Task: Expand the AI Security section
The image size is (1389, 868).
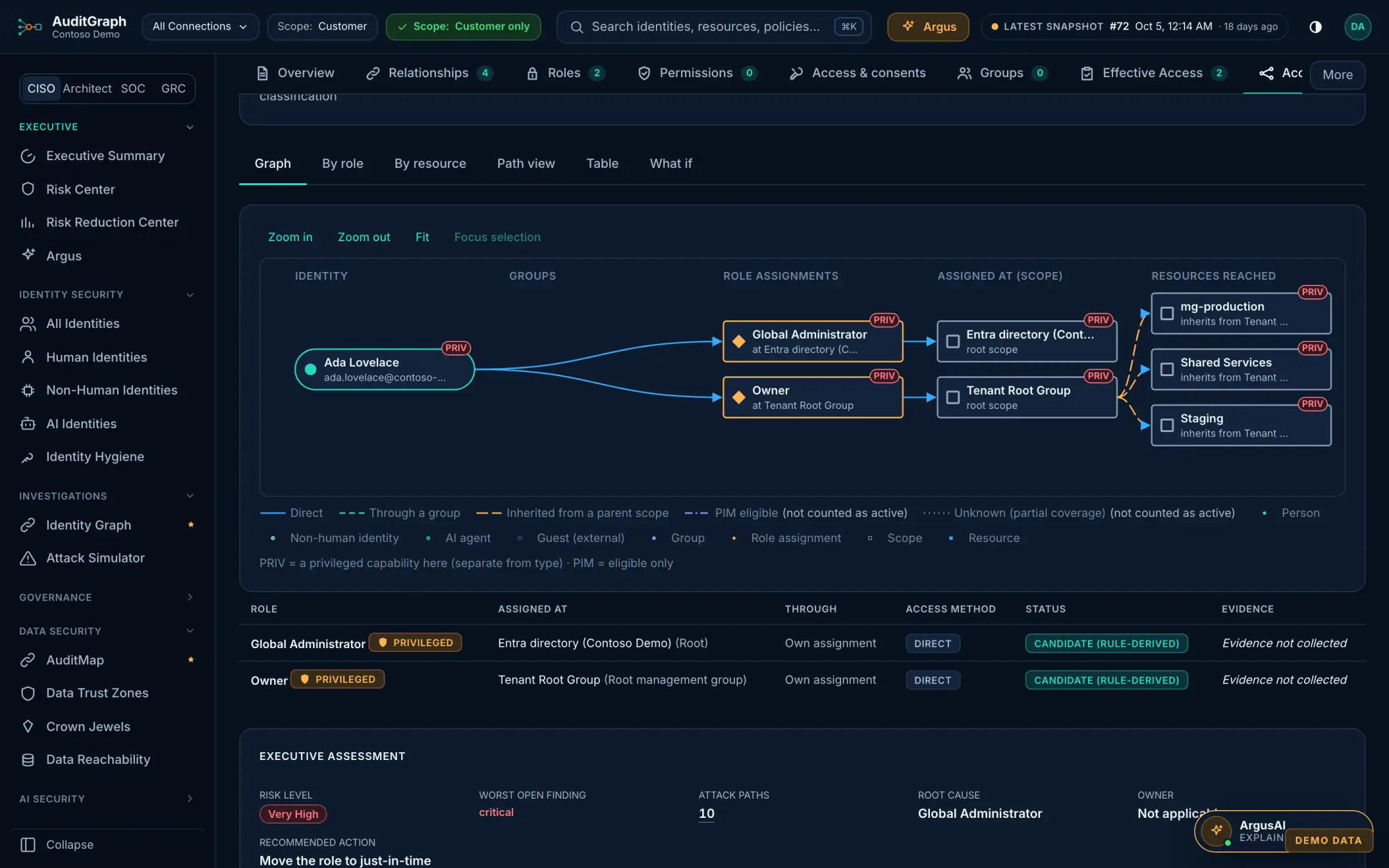Action: pos(190,799)
